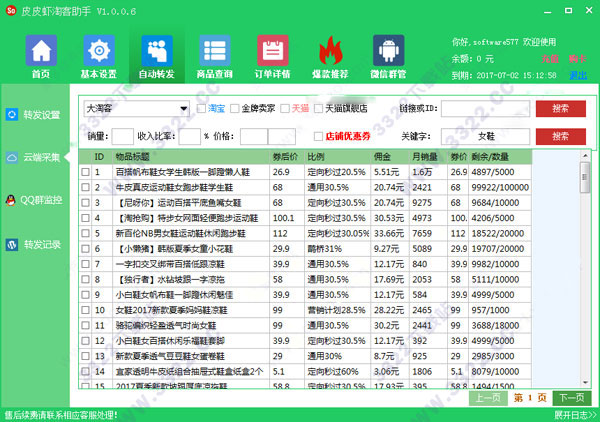Open 微信群管 android icon
The width and height of the screenshot is (600, 422).
388,50
